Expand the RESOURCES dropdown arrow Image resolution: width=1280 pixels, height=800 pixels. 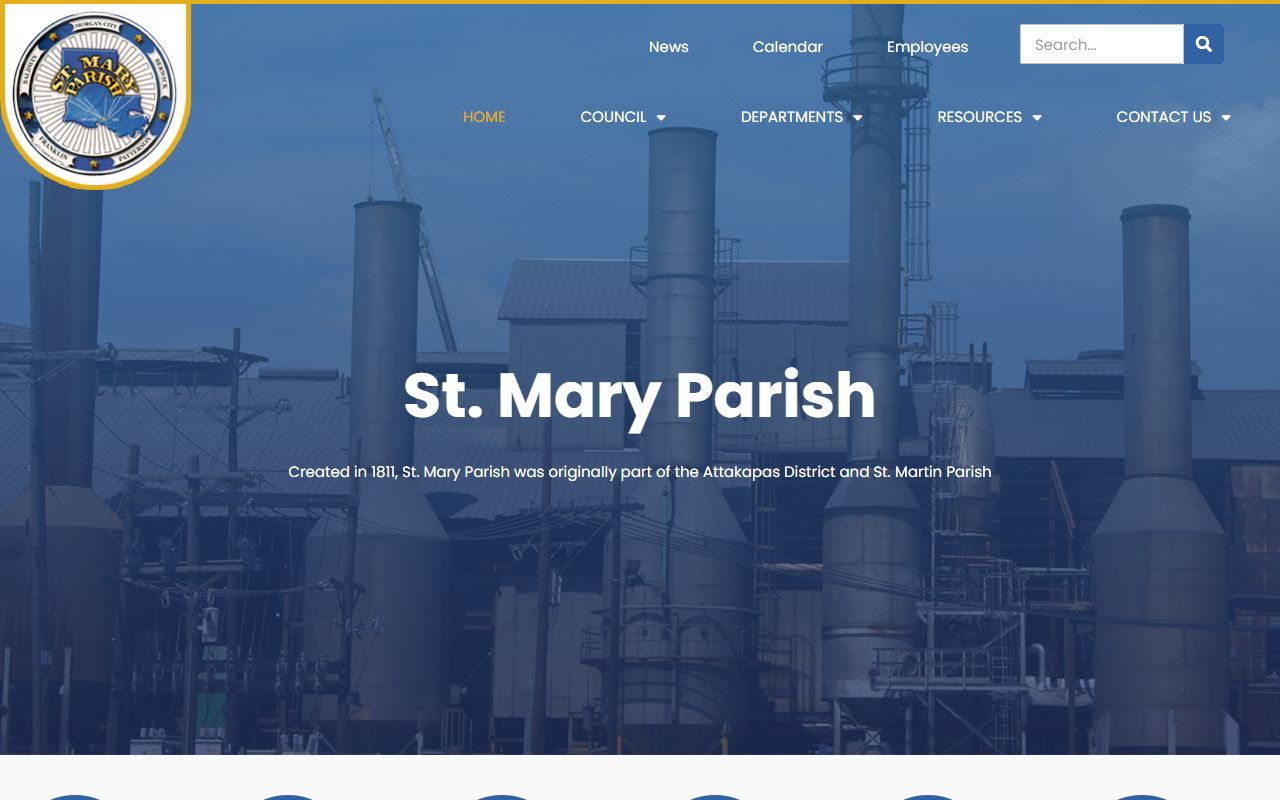pyautogui.click(x=1037, y=118)
